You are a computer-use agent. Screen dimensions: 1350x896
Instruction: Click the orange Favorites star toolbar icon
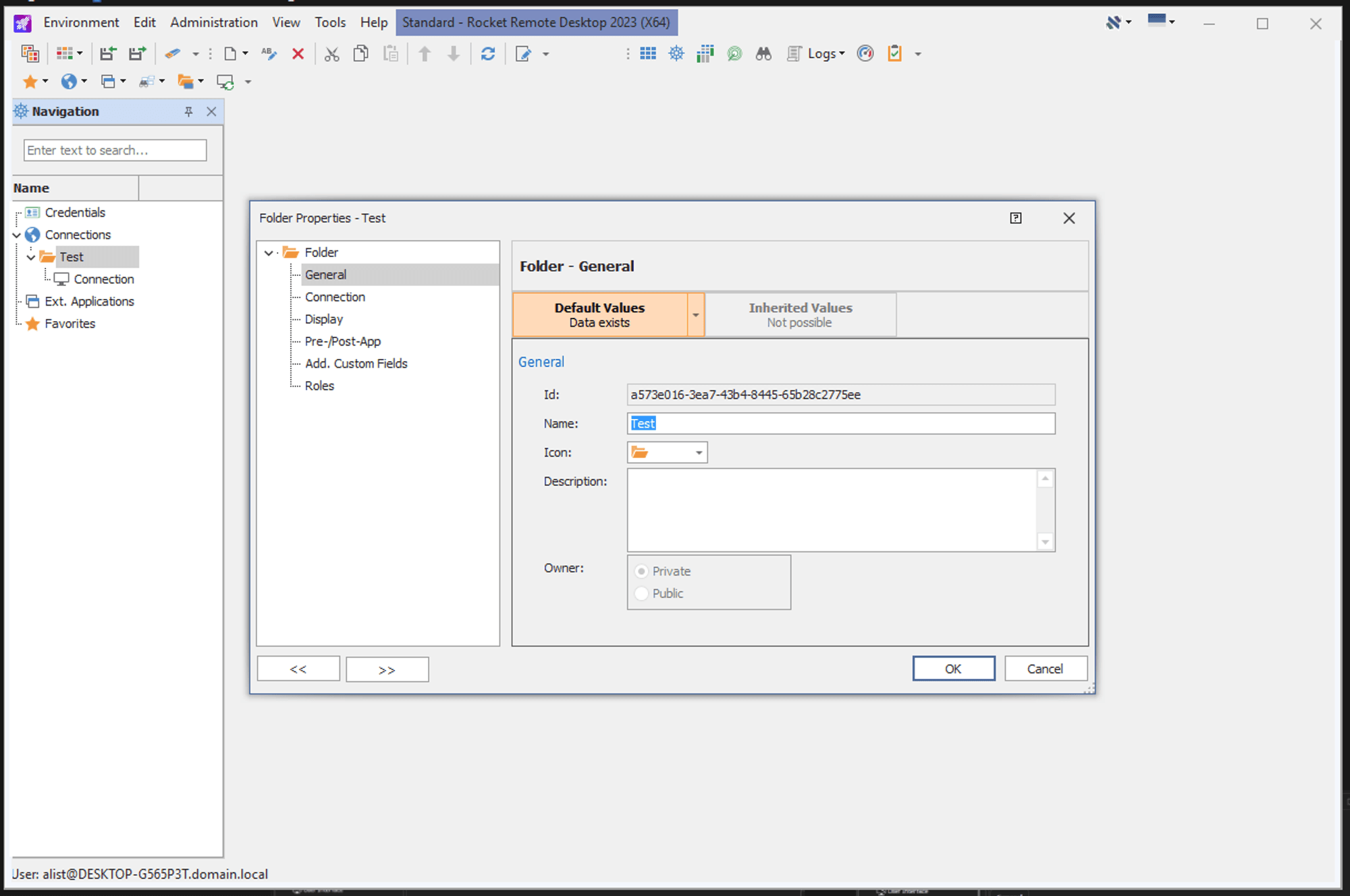click(30, 82)
